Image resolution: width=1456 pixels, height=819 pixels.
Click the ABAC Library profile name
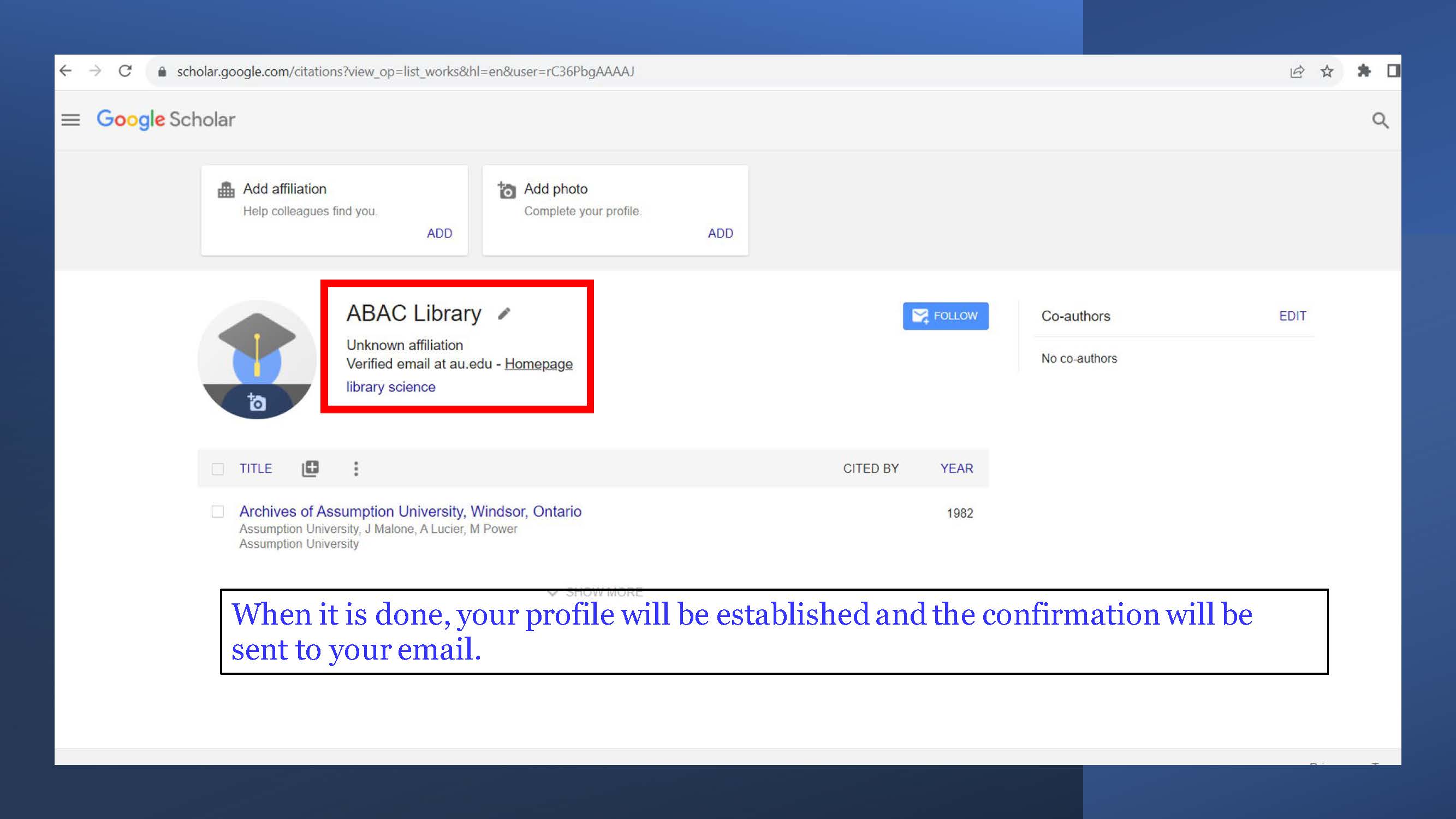point(414,313)
